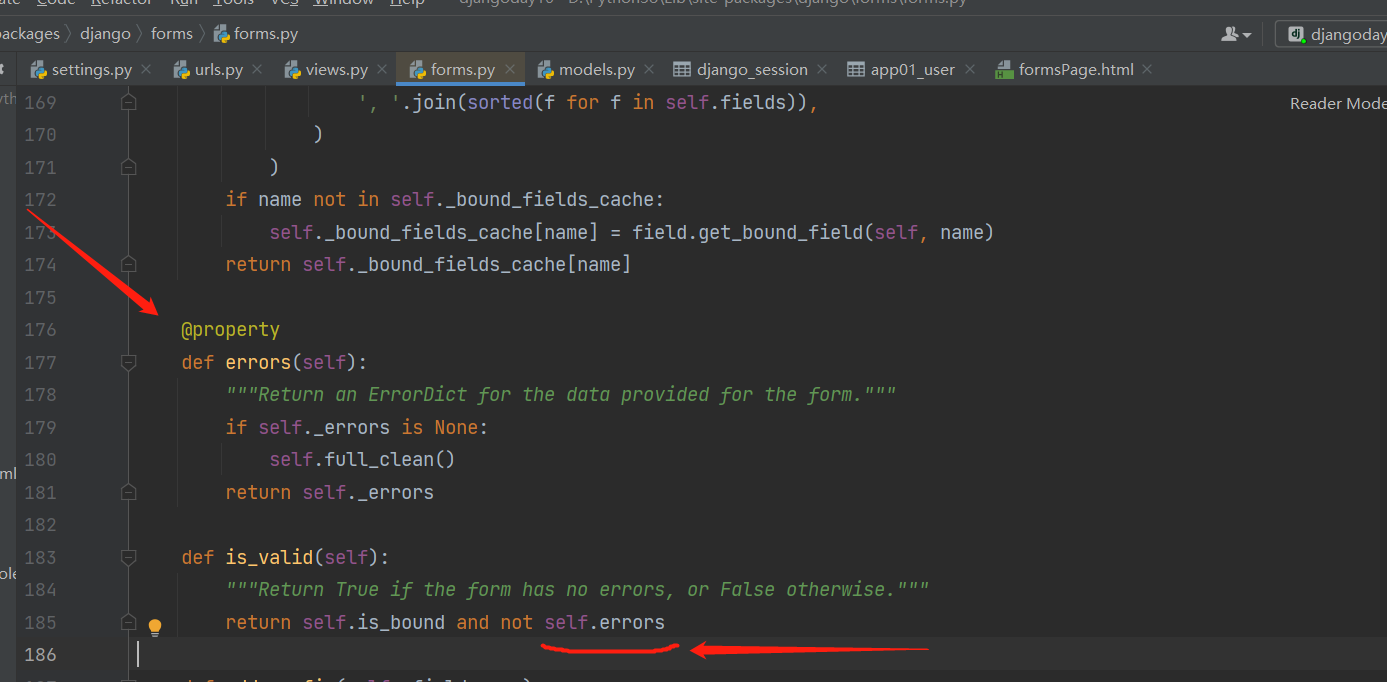Click the errors method name on line 177

coord(258,362)
